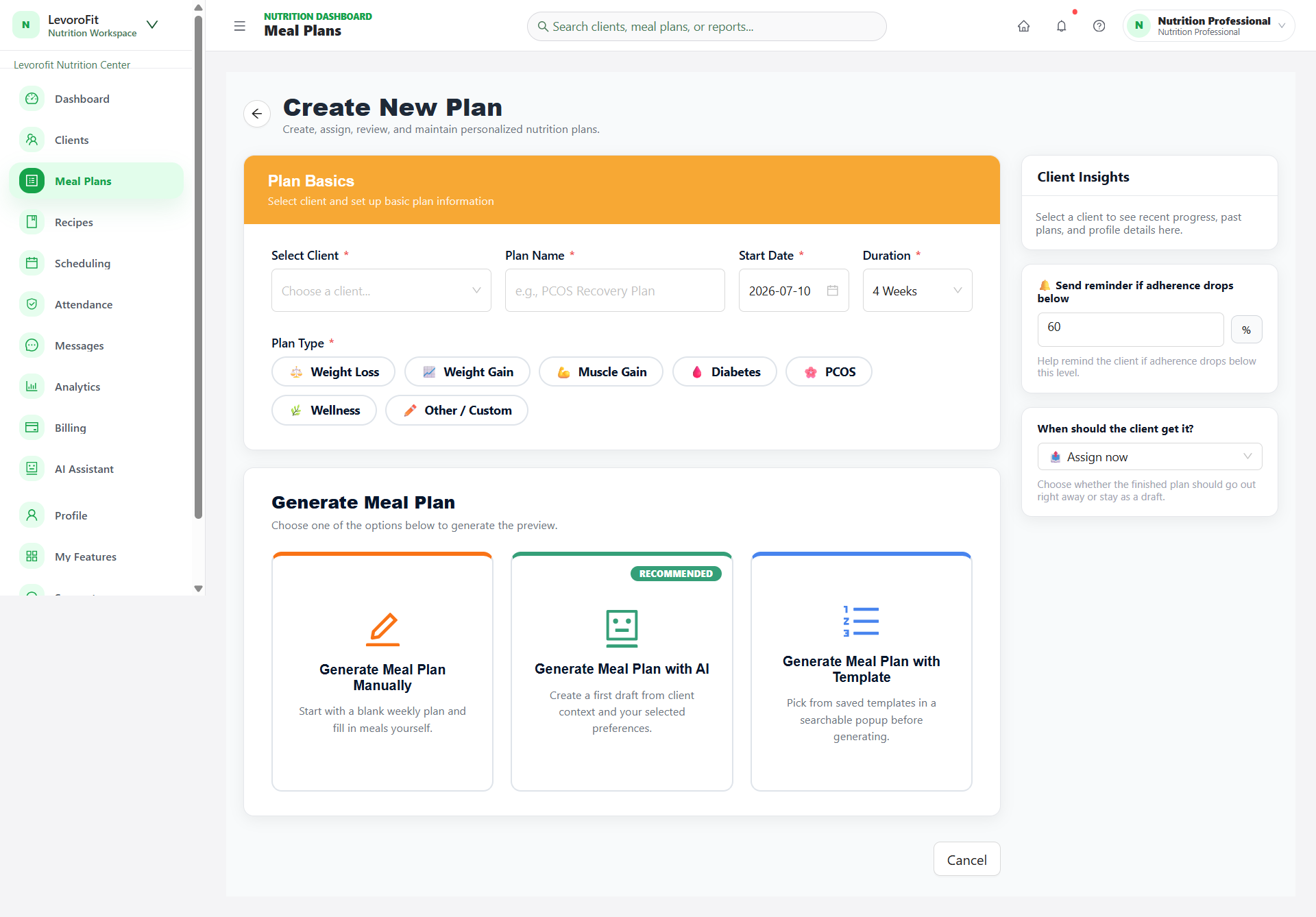1316x917 pixels.
Task: Open Dashboard in the sidebar
Action: 96,99
